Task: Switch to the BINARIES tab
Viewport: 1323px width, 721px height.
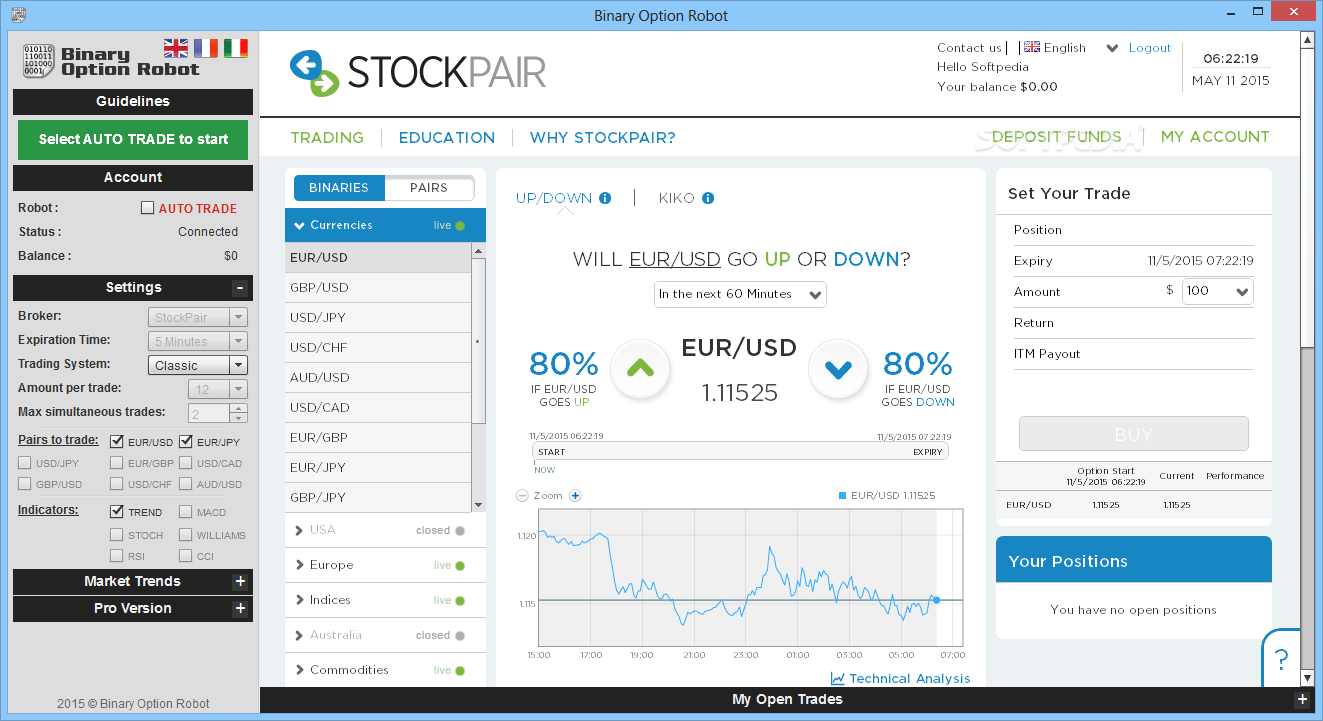Action: coord(338,187)
